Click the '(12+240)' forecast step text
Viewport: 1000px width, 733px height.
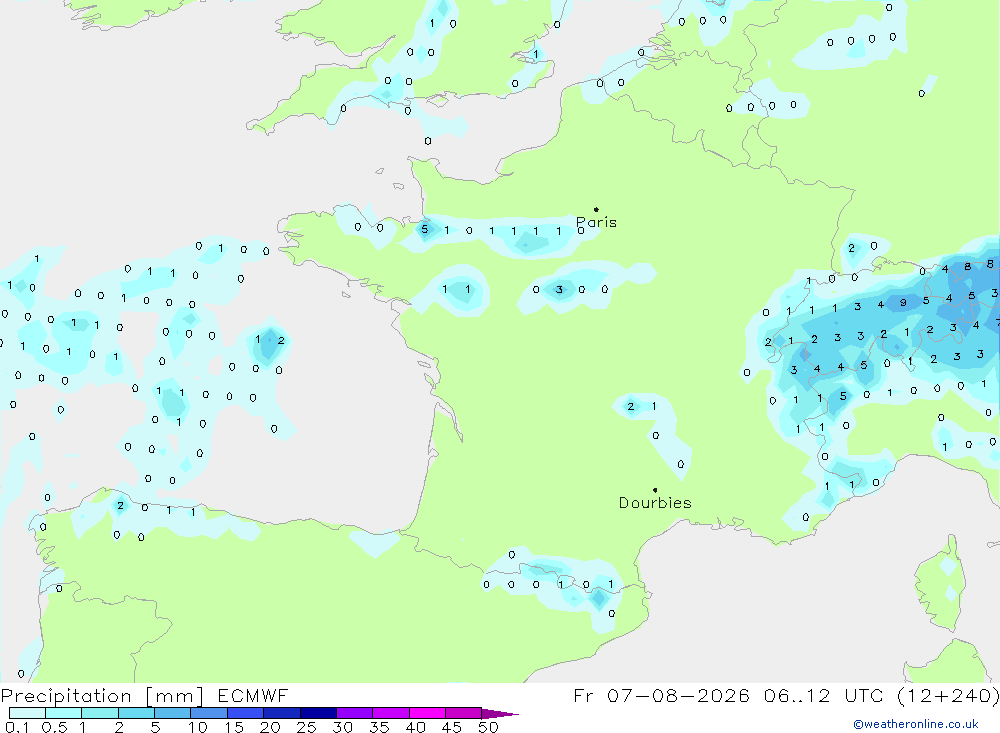[948, 696]
